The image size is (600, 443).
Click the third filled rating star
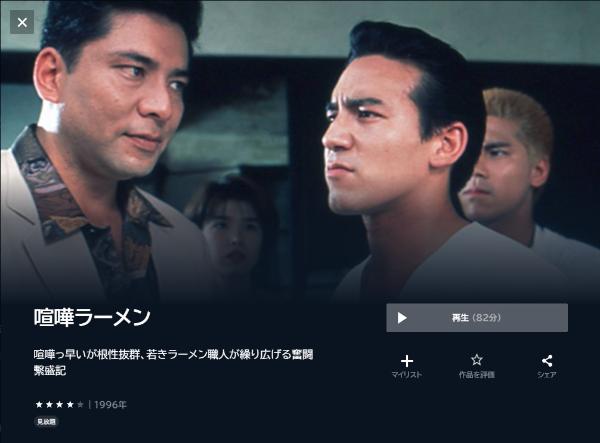(x=60, y=404)
